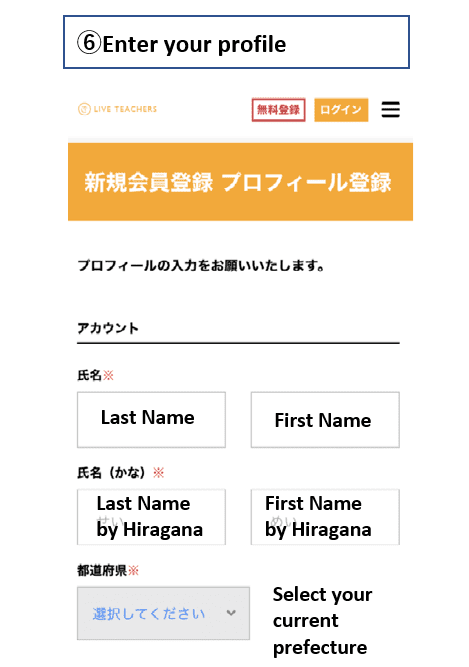Focus the Last Name input field
The width and height of the screenshot is (469, 667).
click(x=151, y=420)
